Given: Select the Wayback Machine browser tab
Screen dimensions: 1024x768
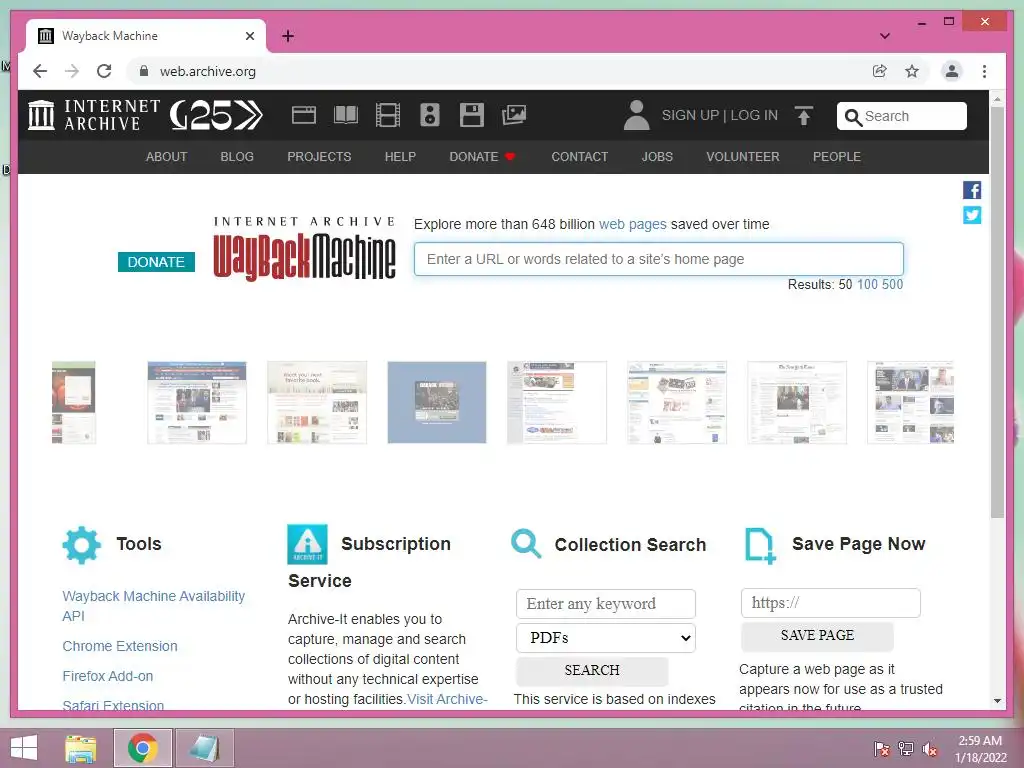Looking at the screenshot, I should (x=146, y=36).
